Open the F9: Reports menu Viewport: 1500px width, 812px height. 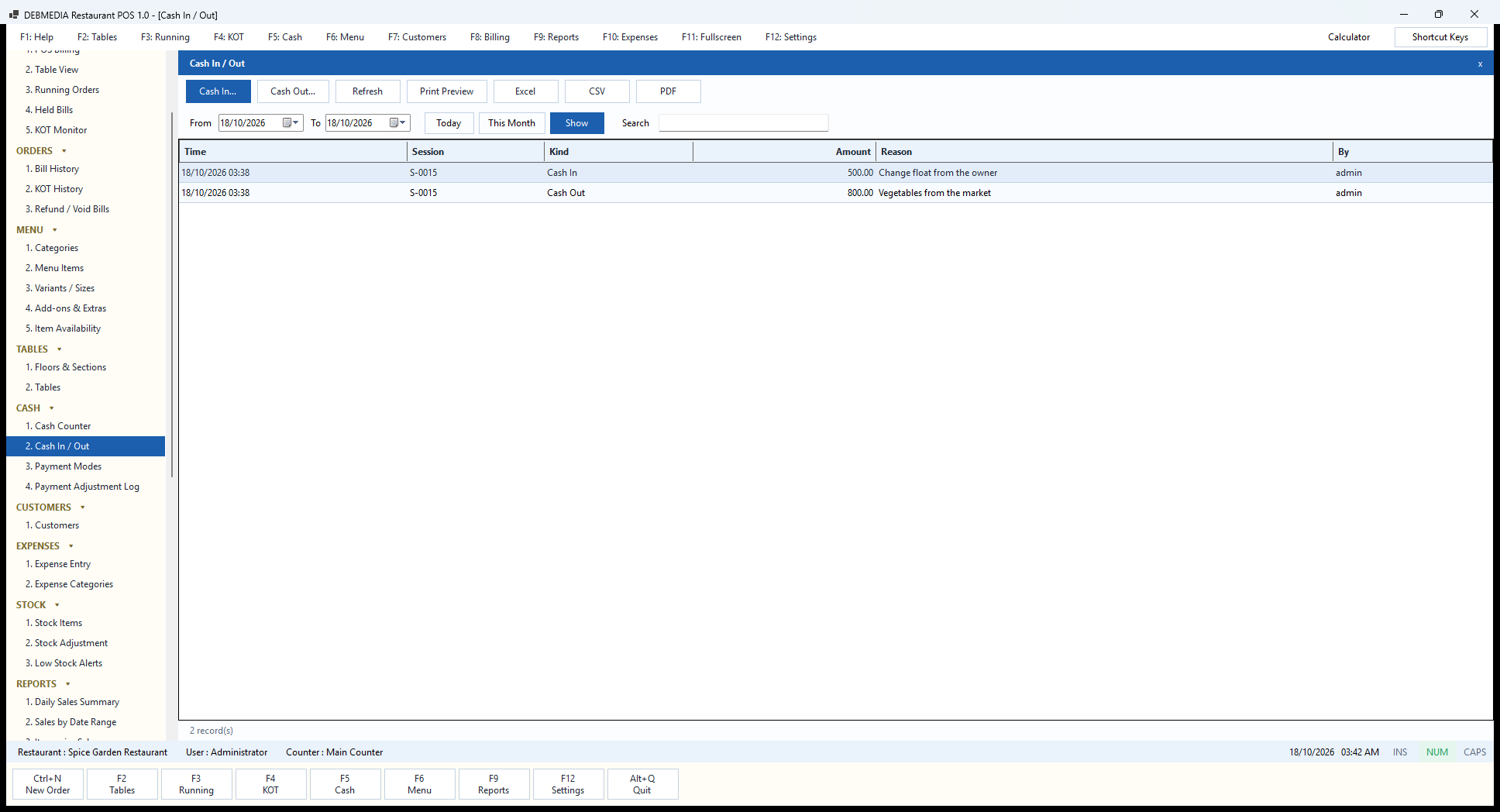(556, 37)
